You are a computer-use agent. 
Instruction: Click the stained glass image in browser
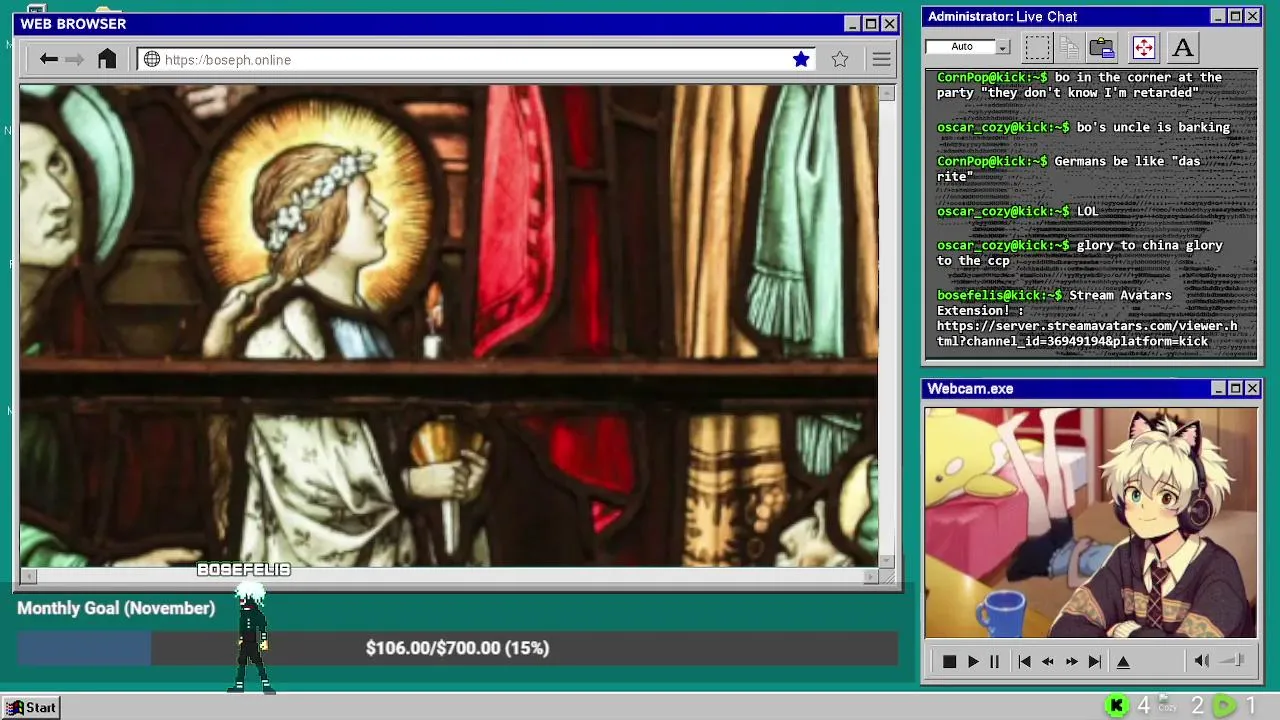pos(449,326)
